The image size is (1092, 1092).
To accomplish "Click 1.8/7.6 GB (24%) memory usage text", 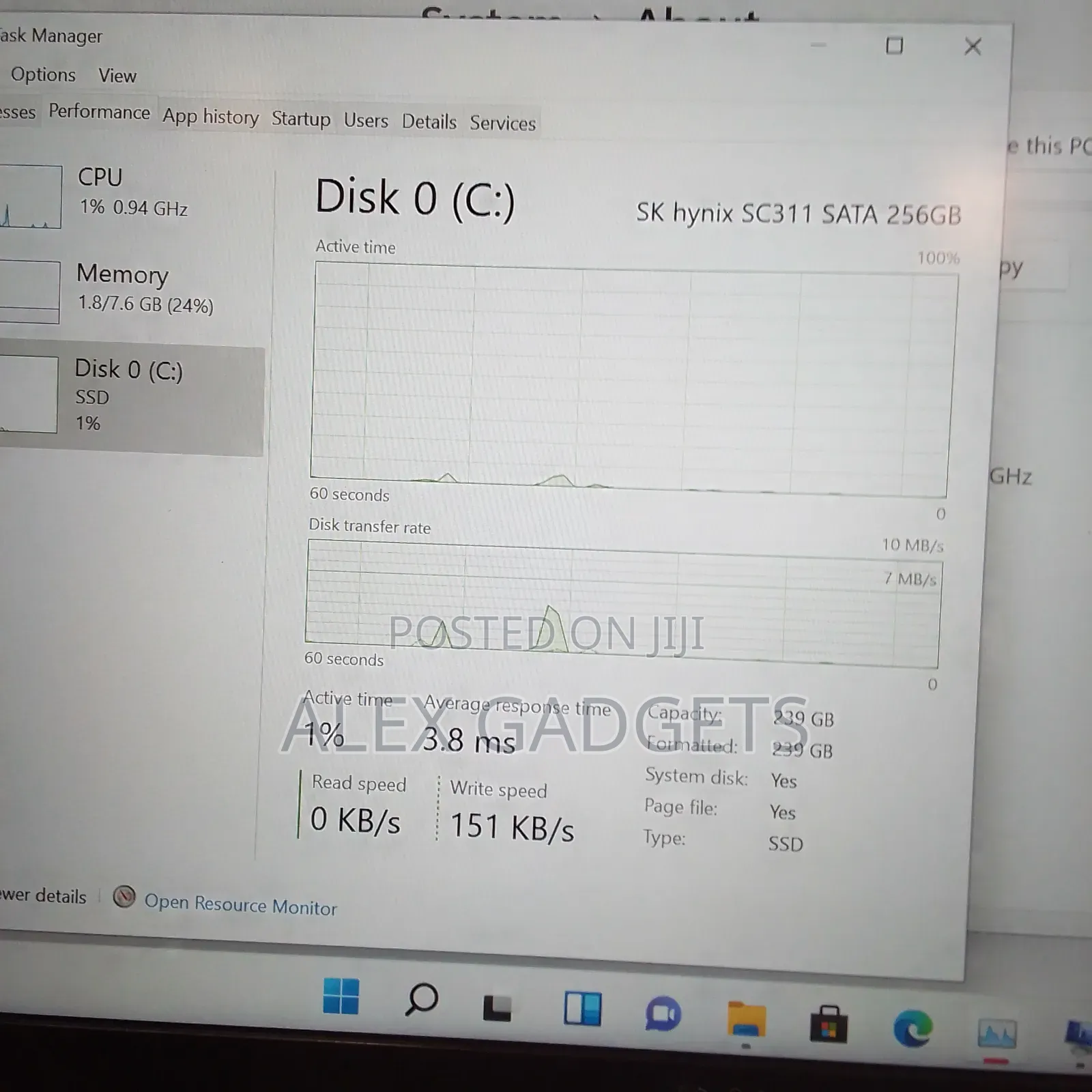I will point(145,304).
